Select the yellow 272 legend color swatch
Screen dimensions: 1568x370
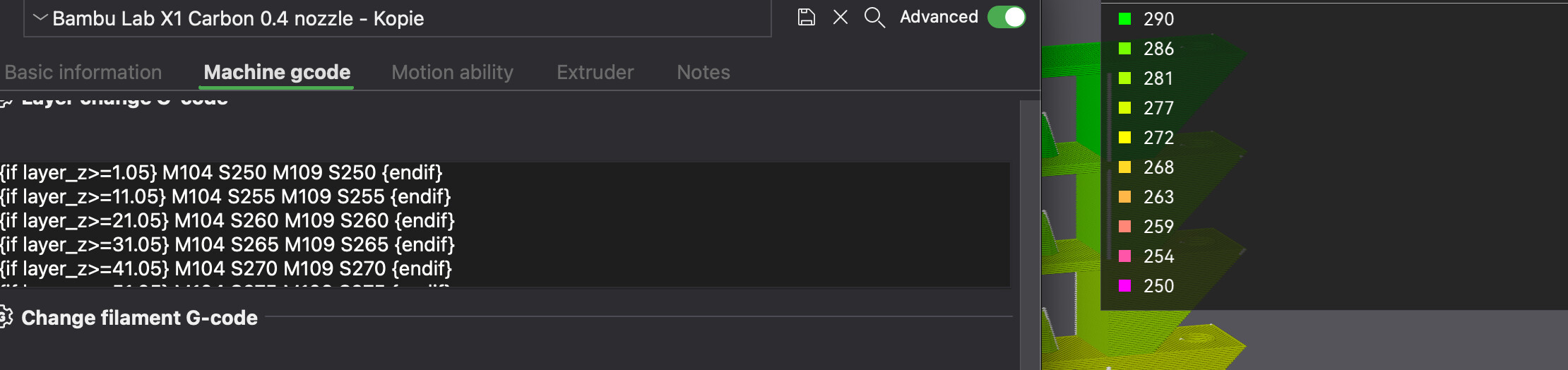click(1125, 138)
